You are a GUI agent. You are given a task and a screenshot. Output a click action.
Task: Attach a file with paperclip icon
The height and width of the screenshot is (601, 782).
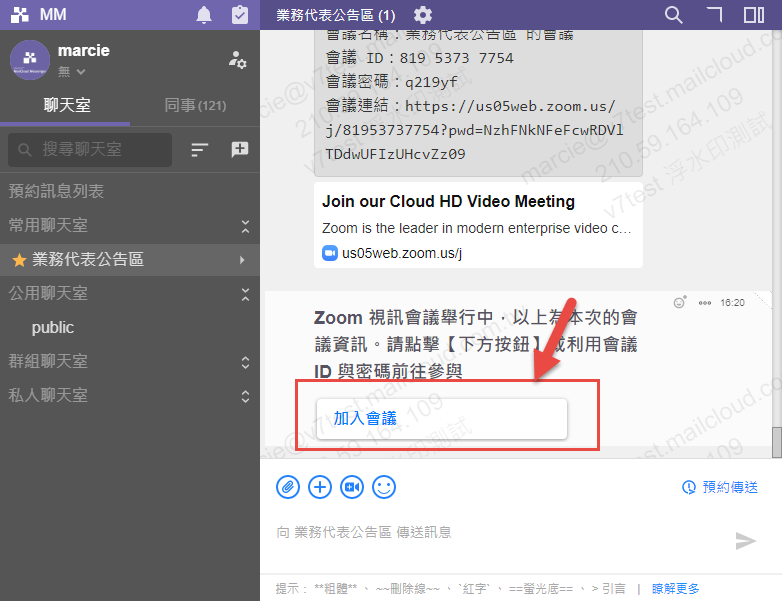[288, 487]
